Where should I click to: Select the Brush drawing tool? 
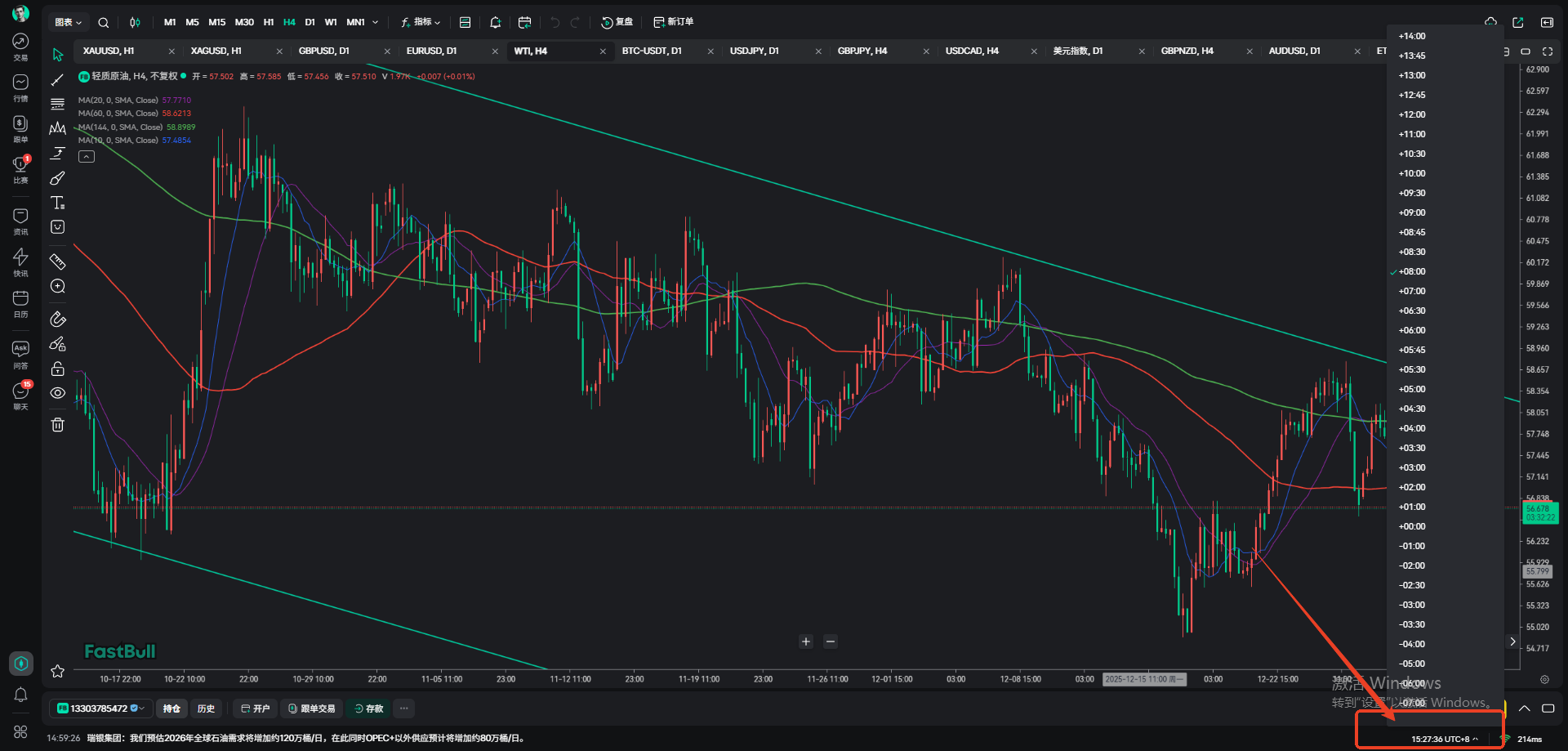point(57,178)
